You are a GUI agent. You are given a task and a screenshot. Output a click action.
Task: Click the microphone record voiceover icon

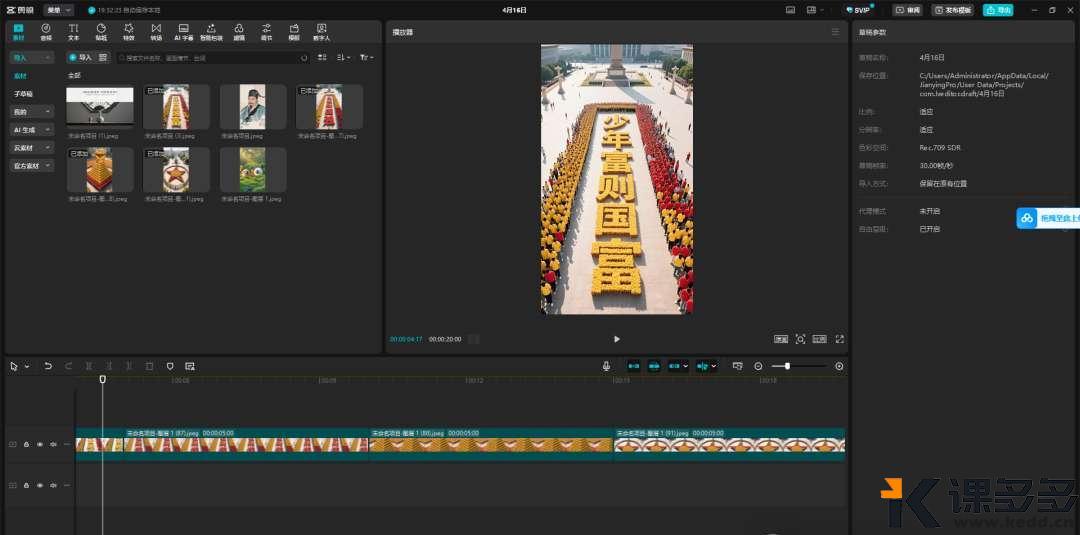point(606,366)
